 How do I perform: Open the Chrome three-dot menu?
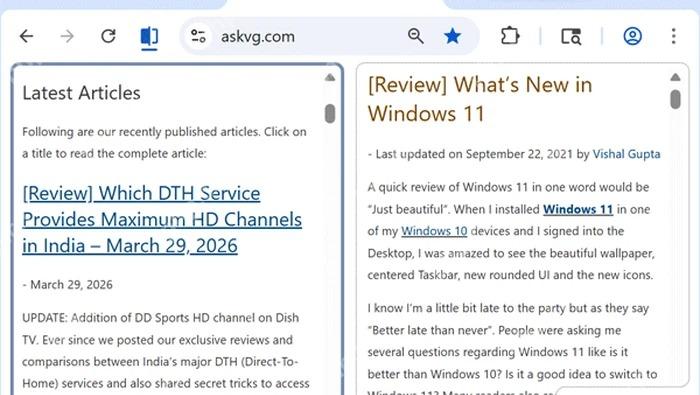pos(674,36)
